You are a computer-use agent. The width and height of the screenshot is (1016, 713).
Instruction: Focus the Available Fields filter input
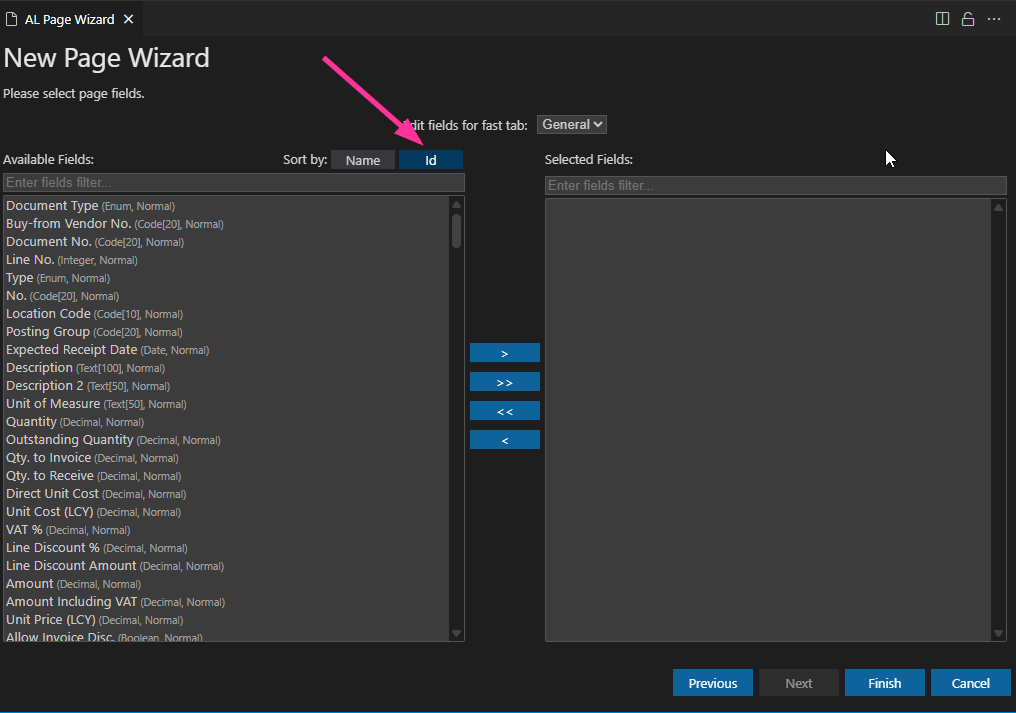[x=234, y=183]
